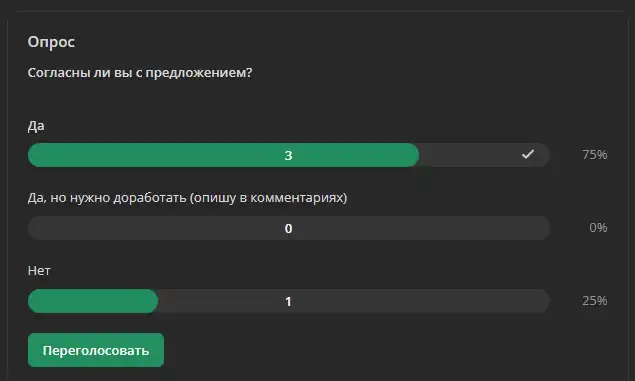Click the 25% result label
Viewport: 635px width, 381px height.
pyautogui.click(x=595, y=301)
